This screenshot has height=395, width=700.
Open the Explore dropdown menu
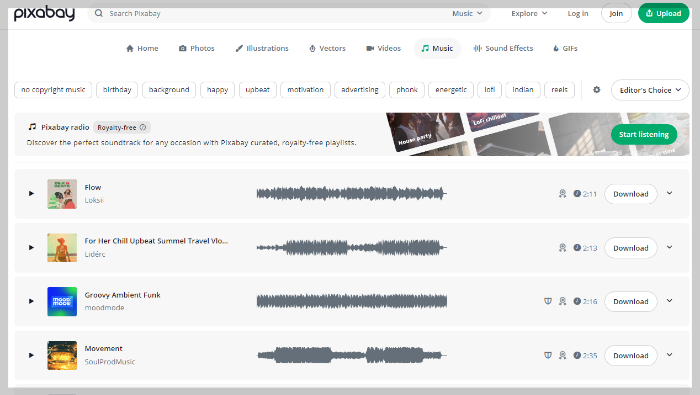[529, 13]
